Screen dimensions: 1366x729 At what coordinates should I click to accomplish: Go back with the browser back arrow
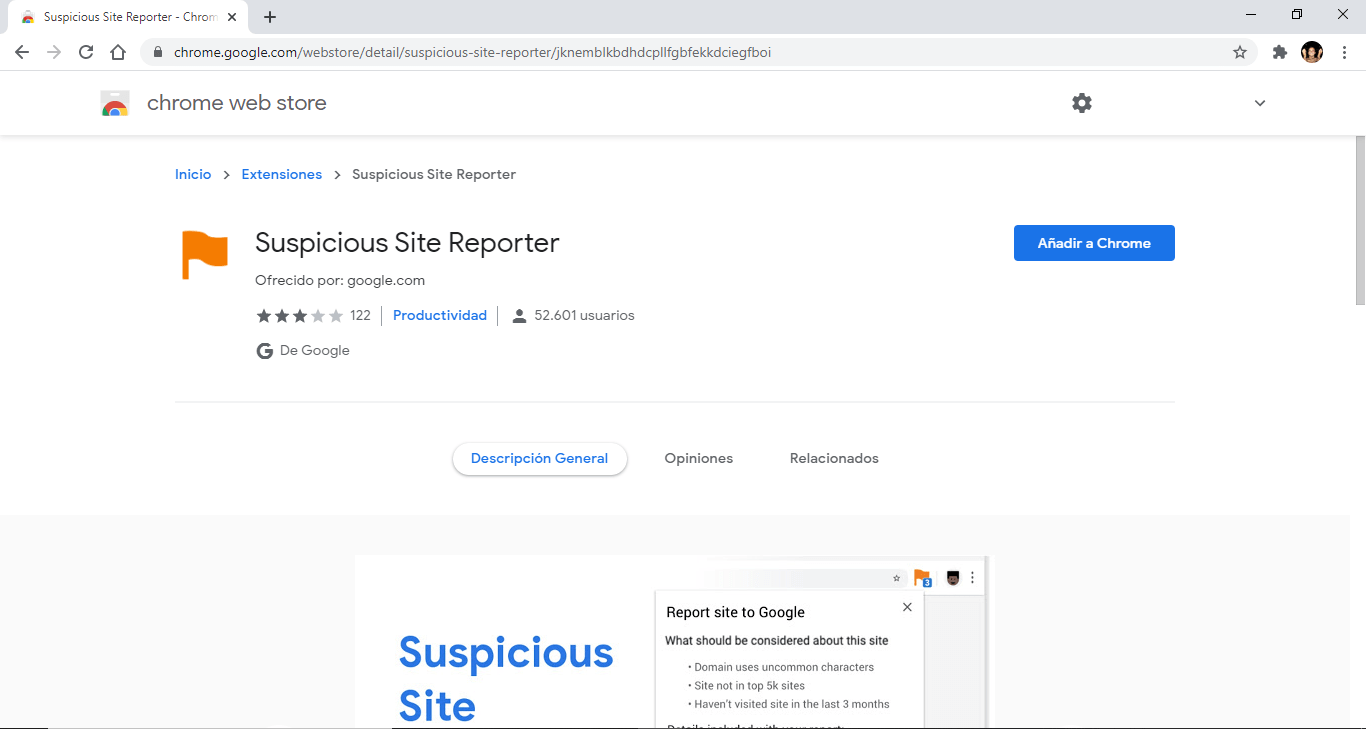tap(22, 52)
